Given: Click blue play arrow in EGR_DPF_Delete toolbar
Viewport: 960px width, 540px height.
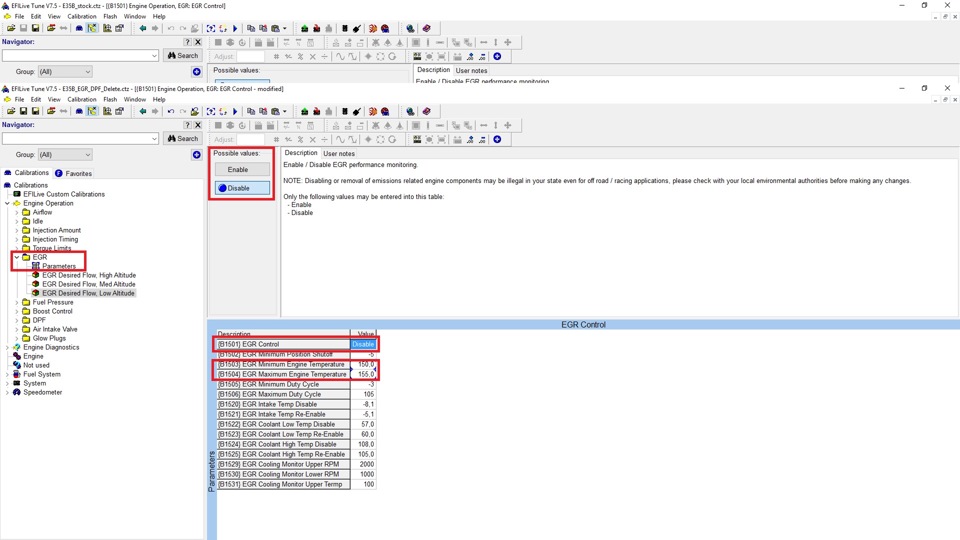Looking at the screenshot, I should point(235,111).
